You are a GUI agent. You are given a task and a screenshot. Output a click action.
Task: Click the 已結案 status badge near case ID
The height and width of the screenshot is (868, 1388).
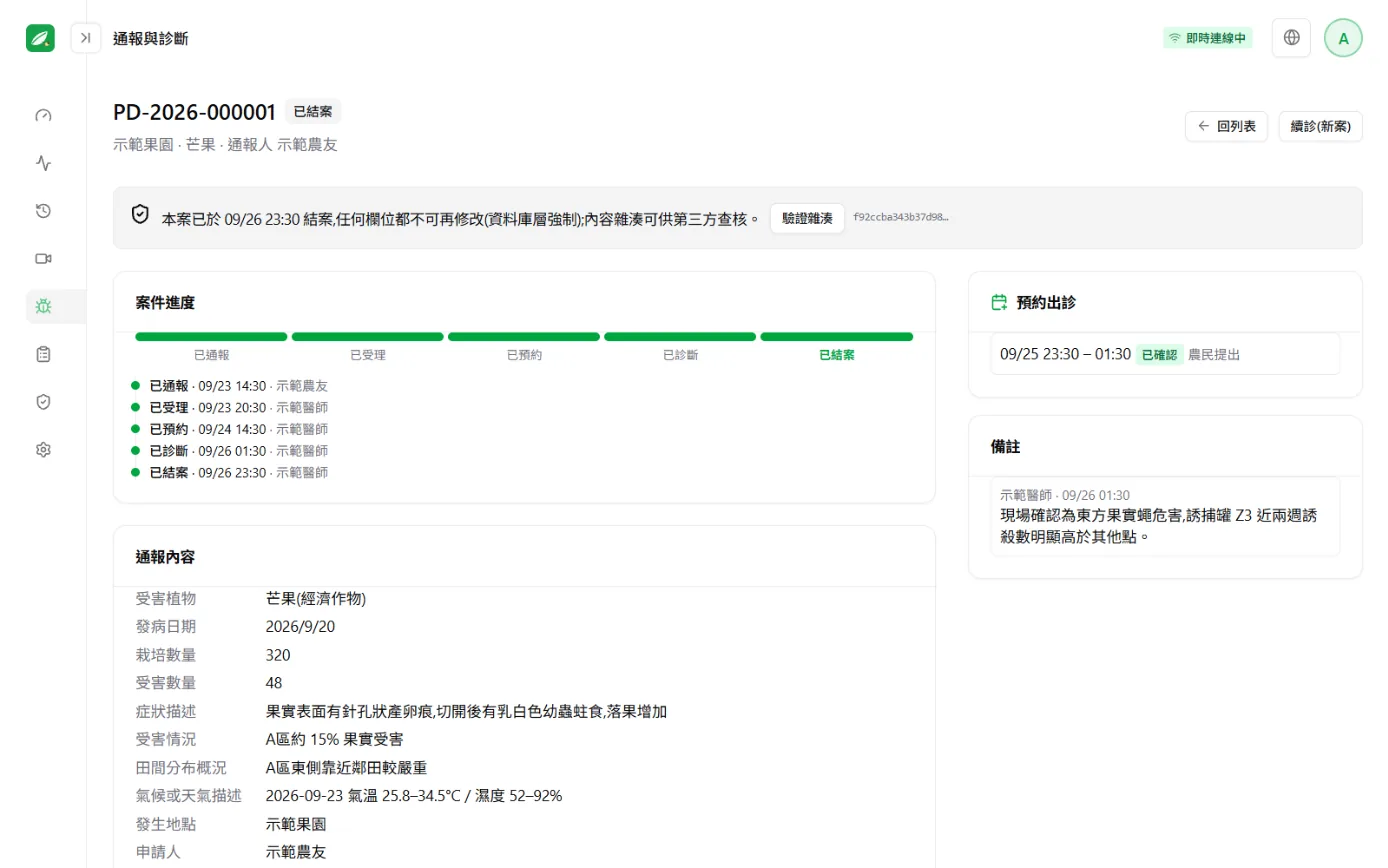[x=313, y=112]
